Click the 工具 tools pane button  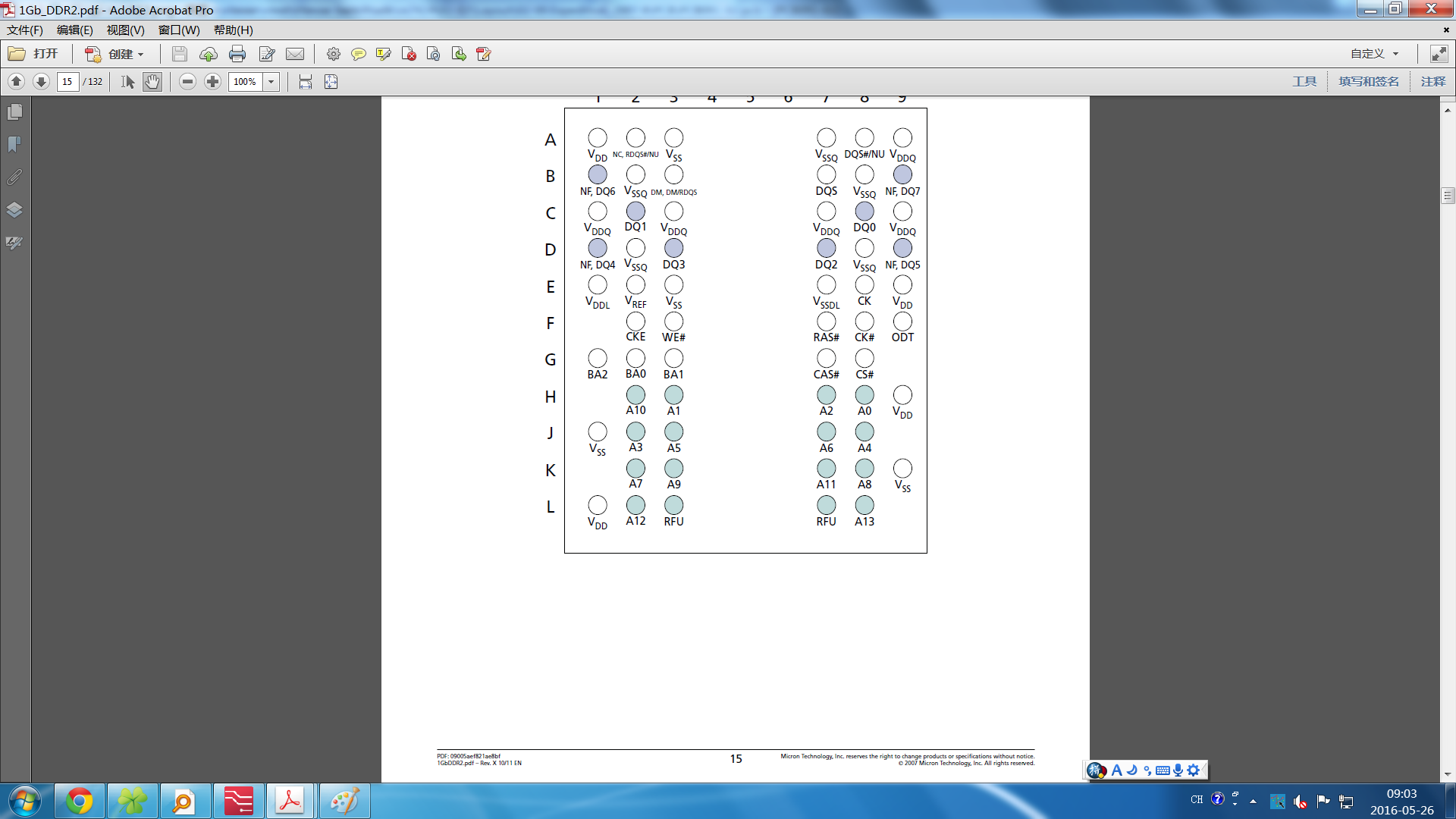pos(1304,82)
